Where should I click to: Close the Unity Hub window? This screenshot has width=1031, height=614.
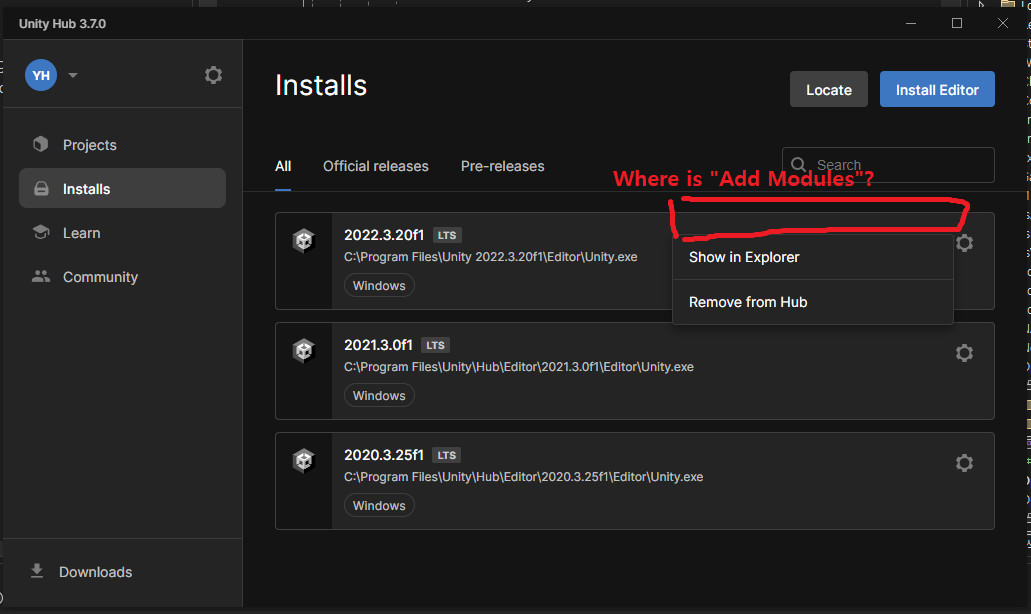pos(1003,23)
